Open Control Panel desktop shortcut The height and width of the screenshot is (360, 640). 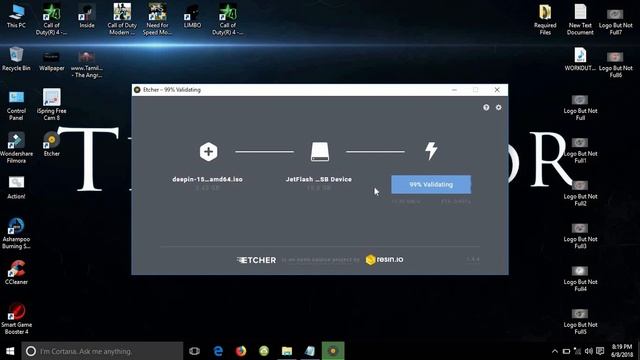tap(16, 106)
